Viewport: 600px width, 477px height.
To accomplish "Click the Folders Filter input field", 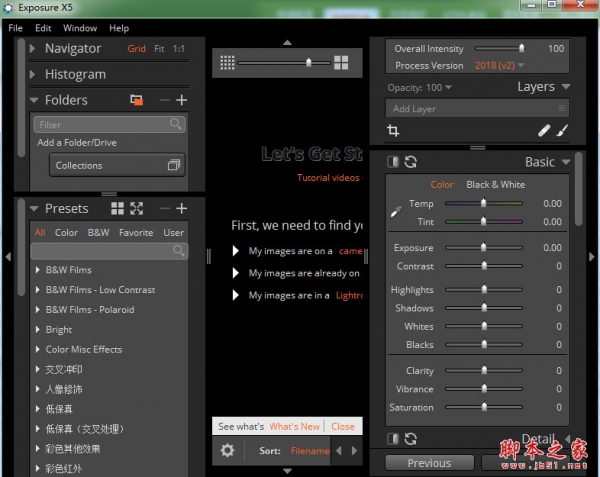I will tap(110, 125).
